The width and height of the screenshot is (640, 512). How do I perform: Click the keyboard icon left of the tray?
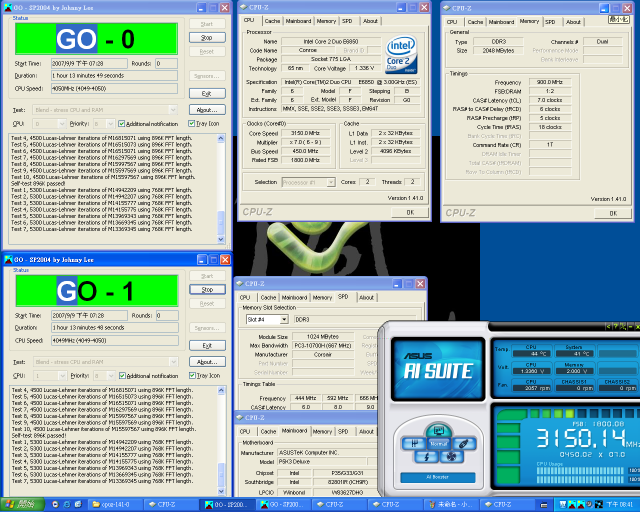click(x=544, y=505)
